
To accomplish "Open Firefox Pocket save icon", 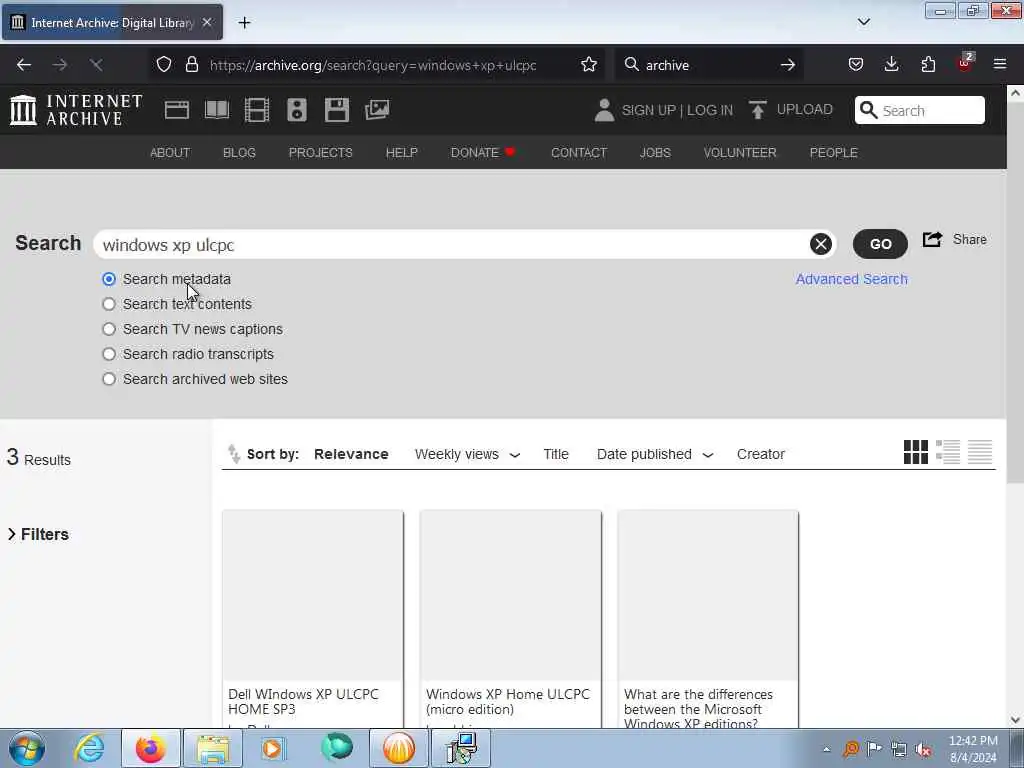I will (x=856, y=65).
